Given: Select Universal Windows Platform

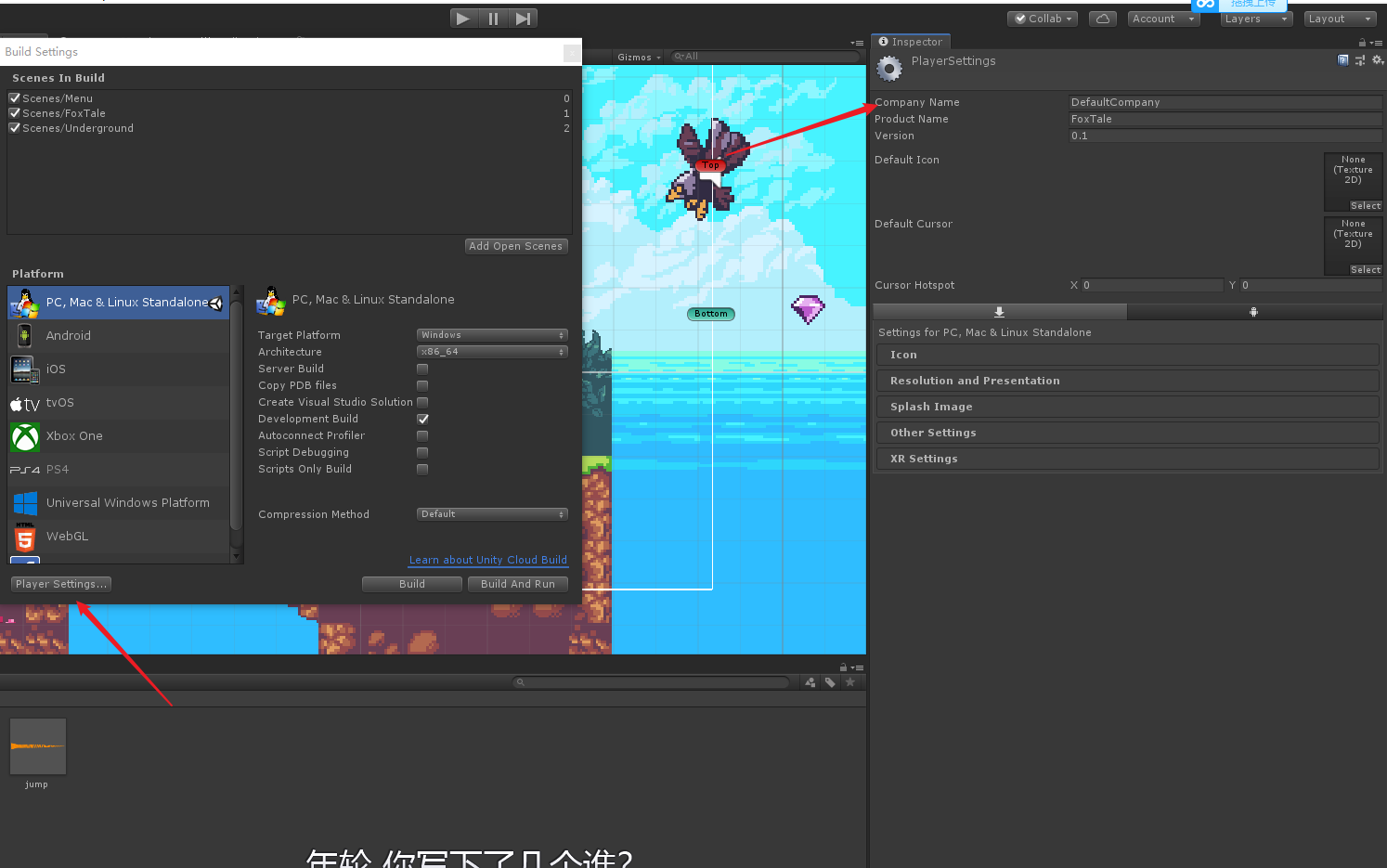Looking at the screenshot, I should pos(118,503).
